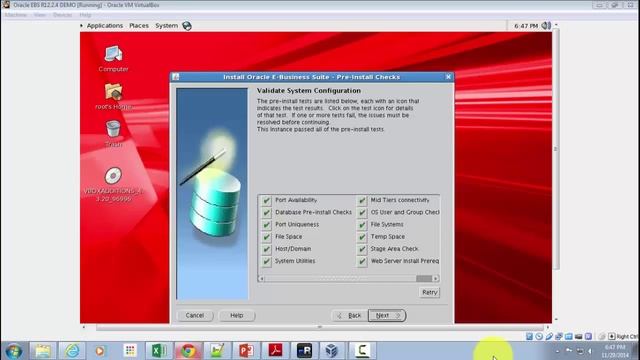
Task: Click the volume icon in GNOME panel
Action: click(x=546, y=26)
